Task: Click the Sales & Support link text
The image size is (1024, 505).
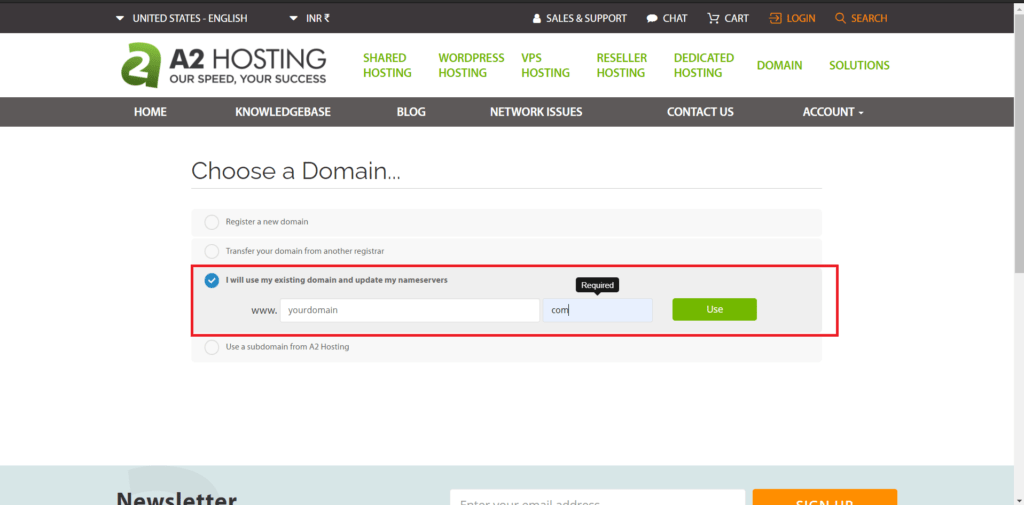Action: pyautogui.click(x=586, y=18)
